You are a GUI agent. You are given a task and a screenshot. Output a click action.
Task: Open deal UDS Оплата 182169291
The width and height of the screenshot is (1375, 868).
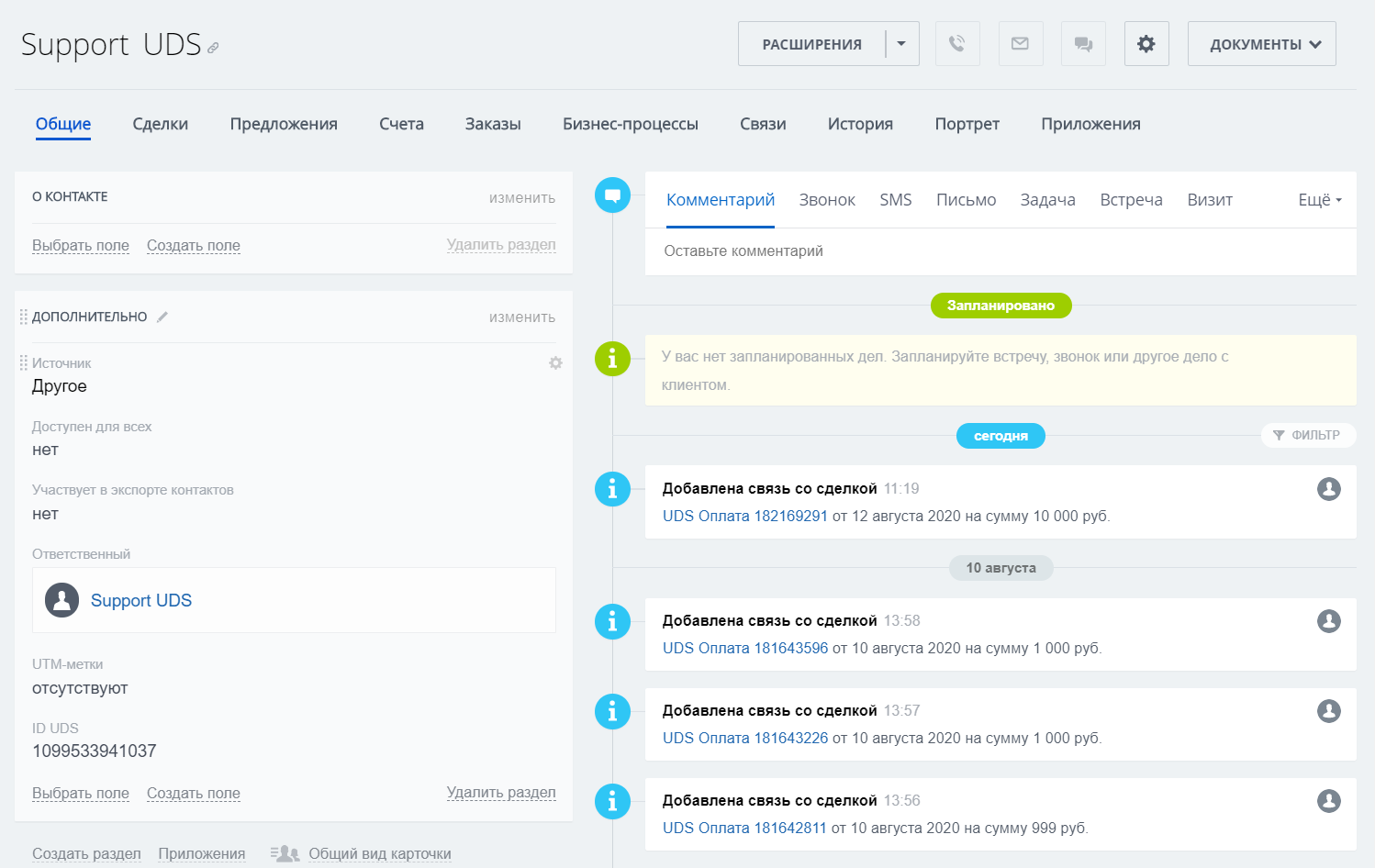[x=745, y=516]
